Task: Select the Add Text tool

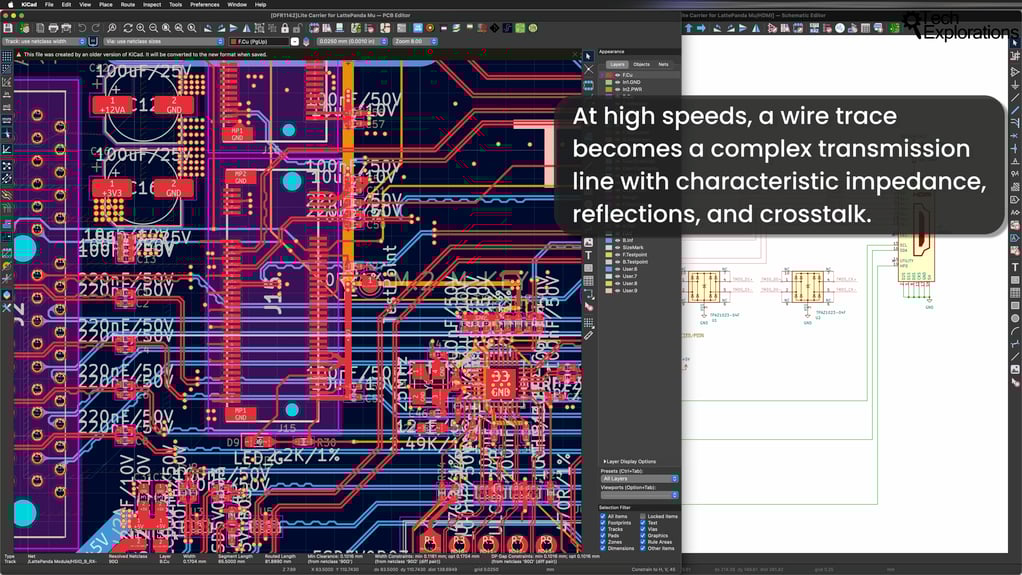Action: [589, 255]
